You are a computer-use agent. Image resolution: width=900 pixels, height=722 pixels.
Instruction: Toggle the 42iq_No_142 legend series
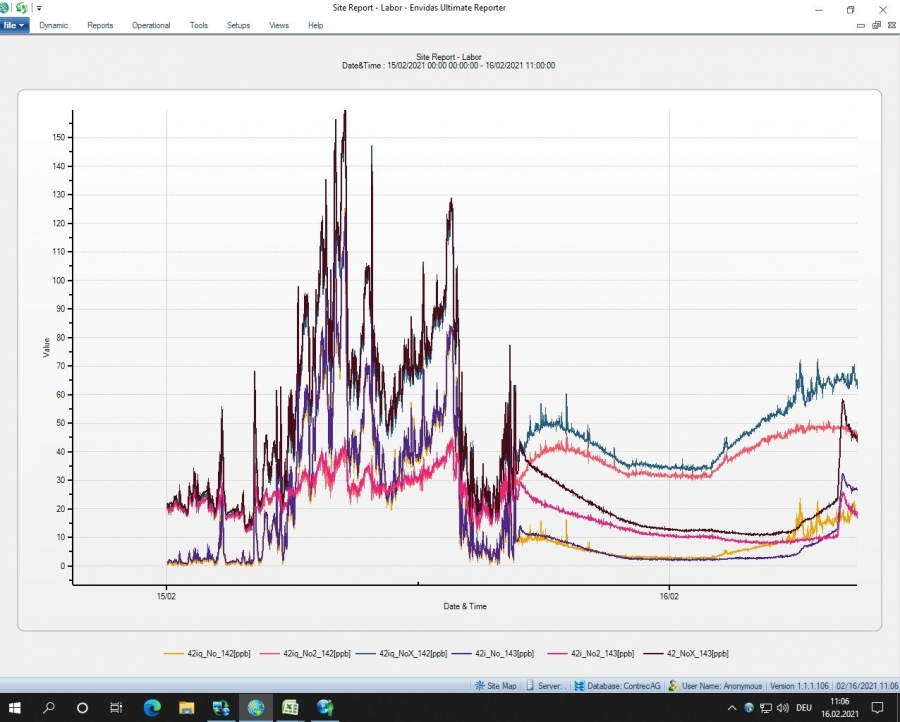[210, 653]
